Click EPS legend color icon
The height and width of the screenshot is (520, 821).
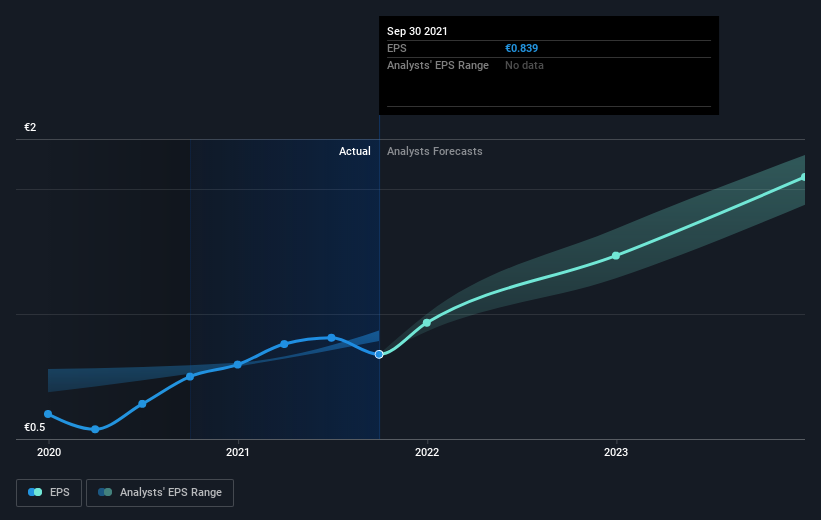coord(35,492)
